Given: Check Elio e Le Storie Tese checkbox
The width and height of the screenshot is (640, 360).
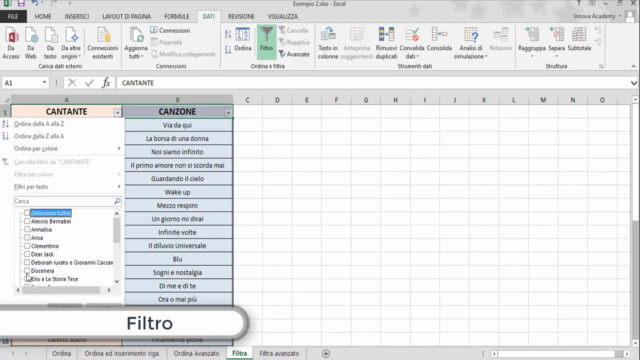Looking at the screenshot, I should tap(27, 279).
